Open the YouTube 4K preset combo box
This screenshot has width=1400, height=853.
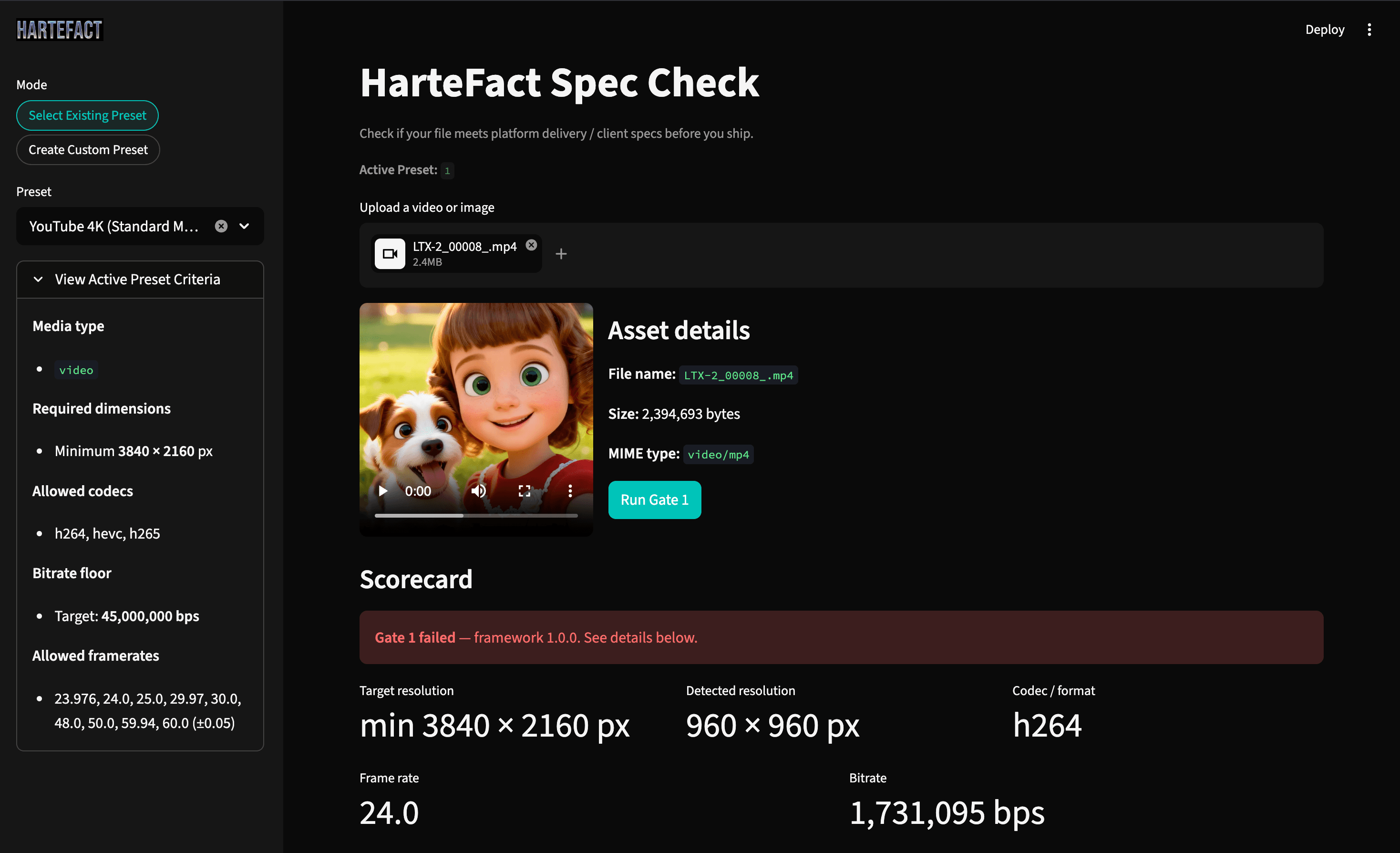tap(140, 226)
